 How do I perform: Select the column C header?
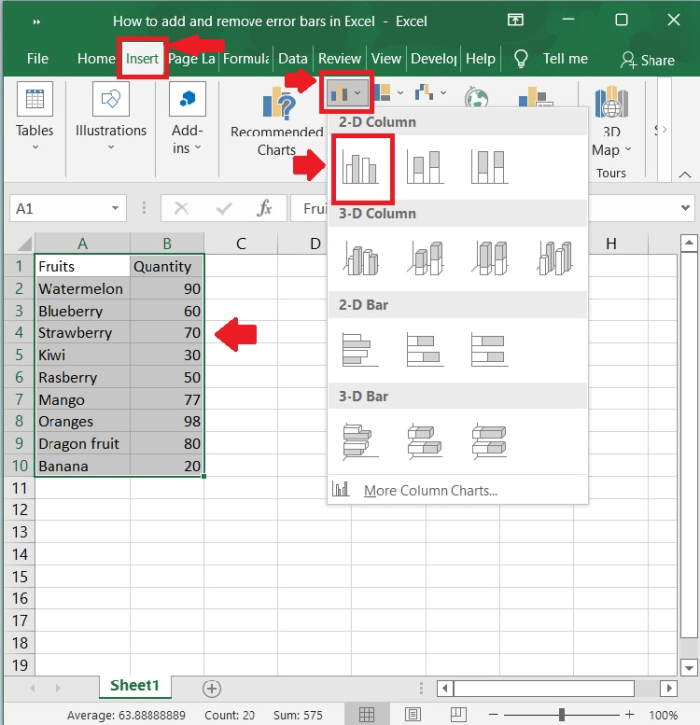point(241,243)
